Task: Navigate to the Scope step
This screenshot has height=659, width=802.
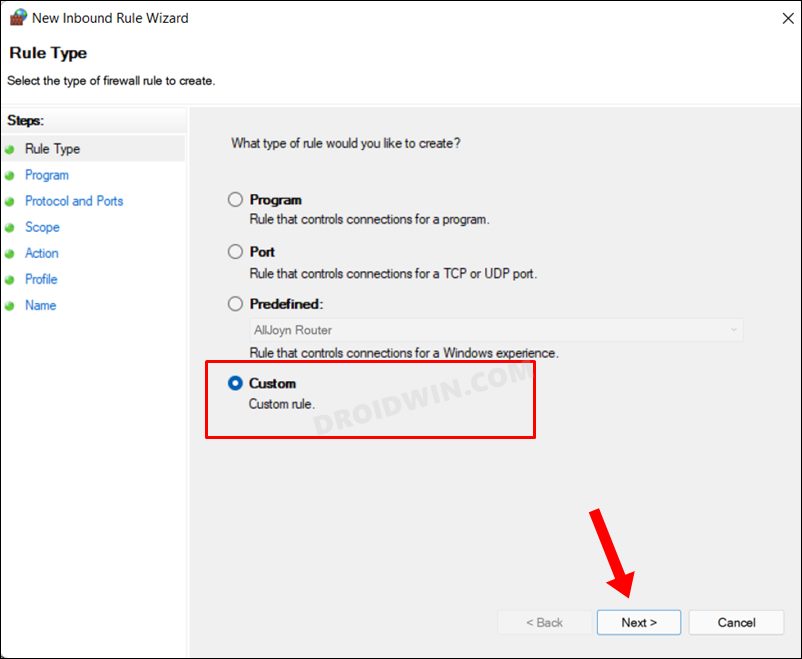Action: [x=42, y=227]
